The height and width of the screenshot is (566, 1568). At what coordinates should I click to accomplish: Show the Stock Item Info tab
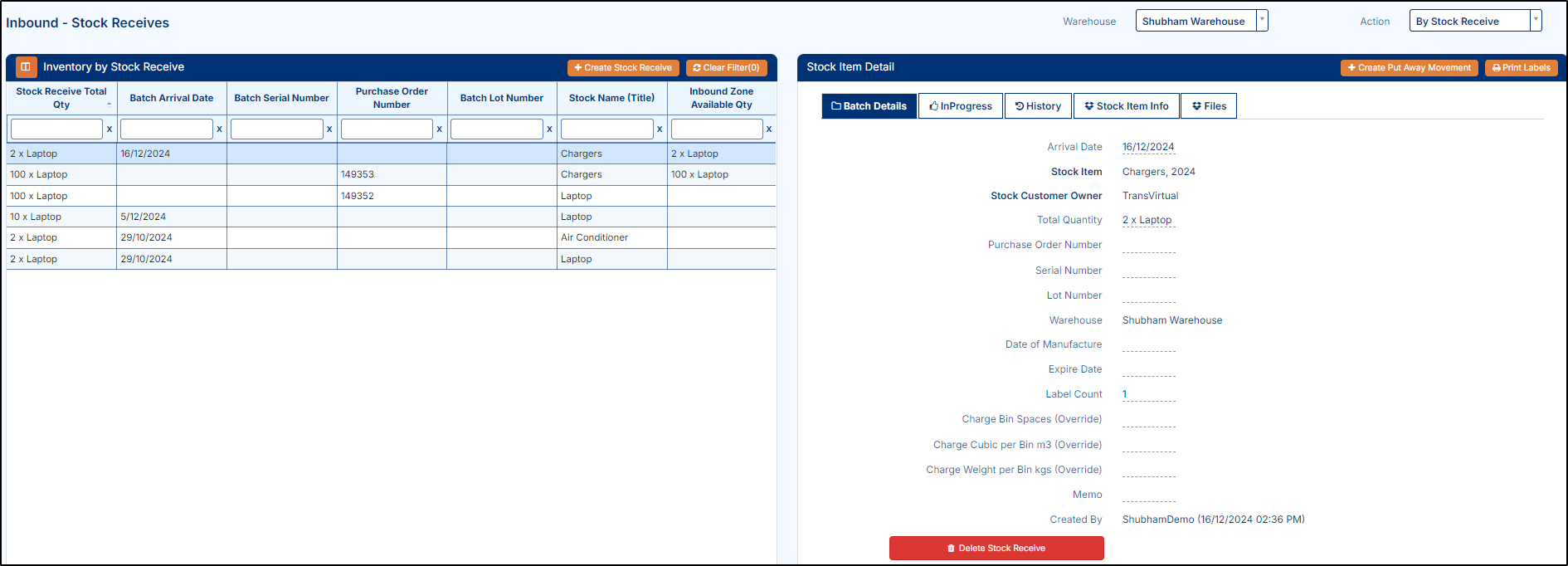(1126, 106)
